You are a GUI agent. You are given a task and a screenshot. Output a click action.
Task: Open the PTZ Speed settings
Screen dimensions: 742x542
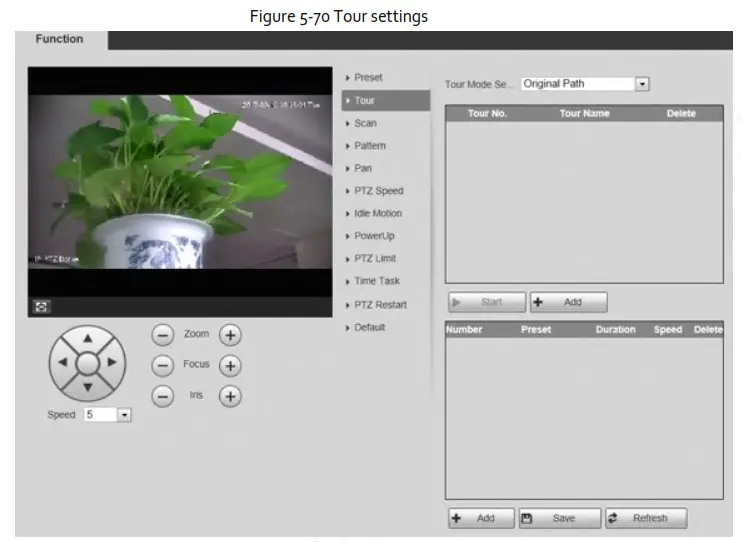pyautogui.click(x=379, y=191)
